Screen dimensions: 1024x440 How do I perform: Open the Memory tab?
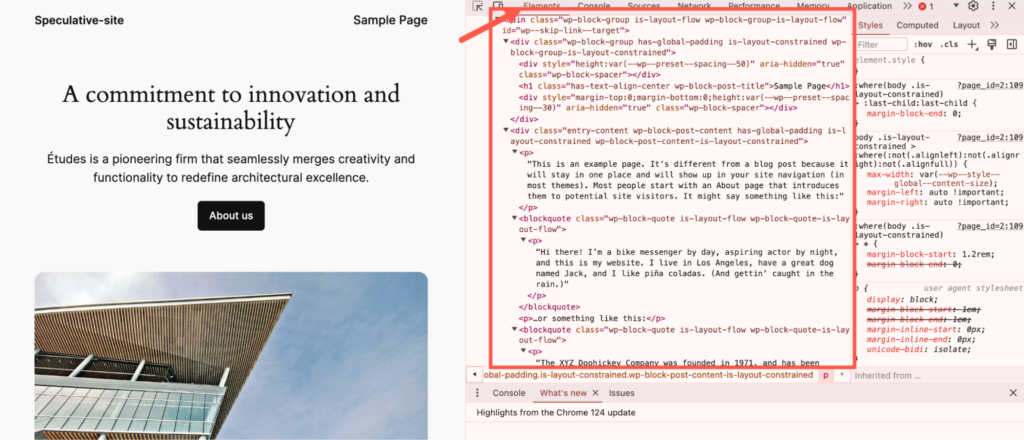(813, 6)
